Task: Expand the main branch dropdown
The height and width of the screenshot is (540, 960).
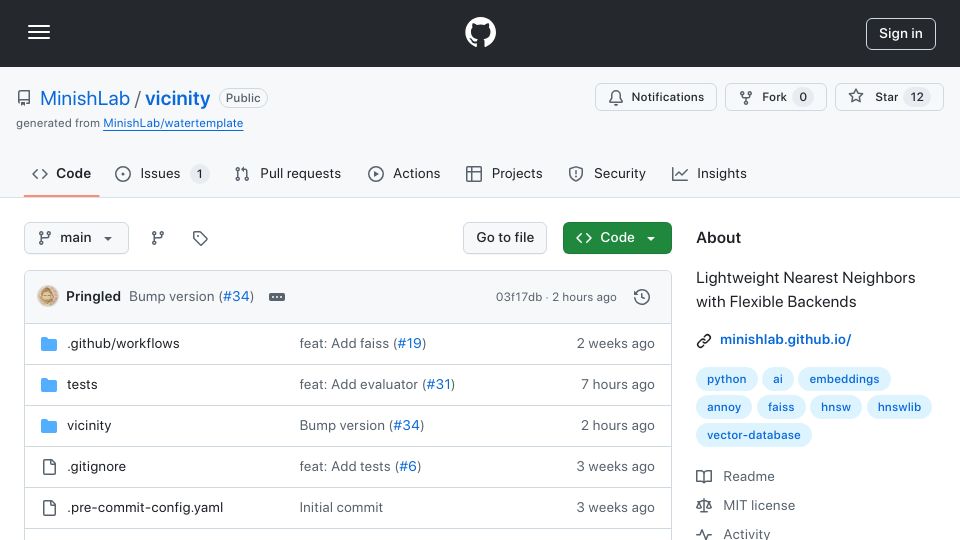Action: point(77,238)
